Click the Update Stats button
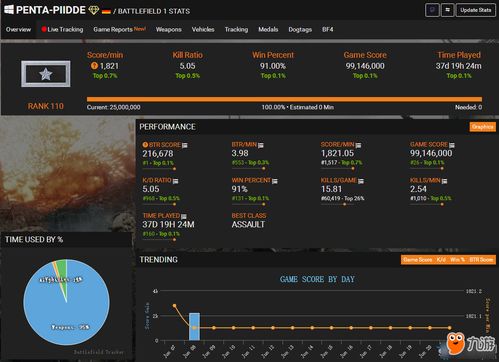 coord(476,10)
